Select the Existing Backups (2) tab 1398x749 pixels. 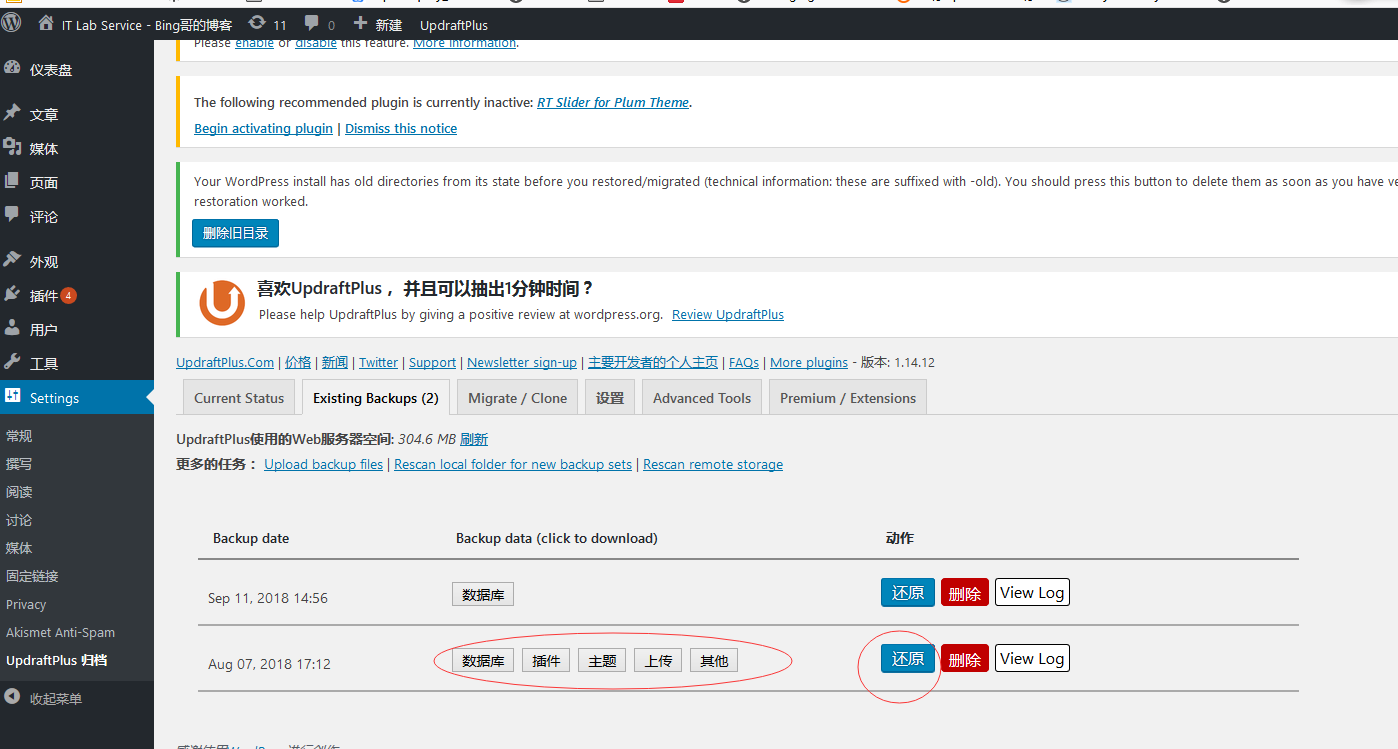[x=376, y=398]
